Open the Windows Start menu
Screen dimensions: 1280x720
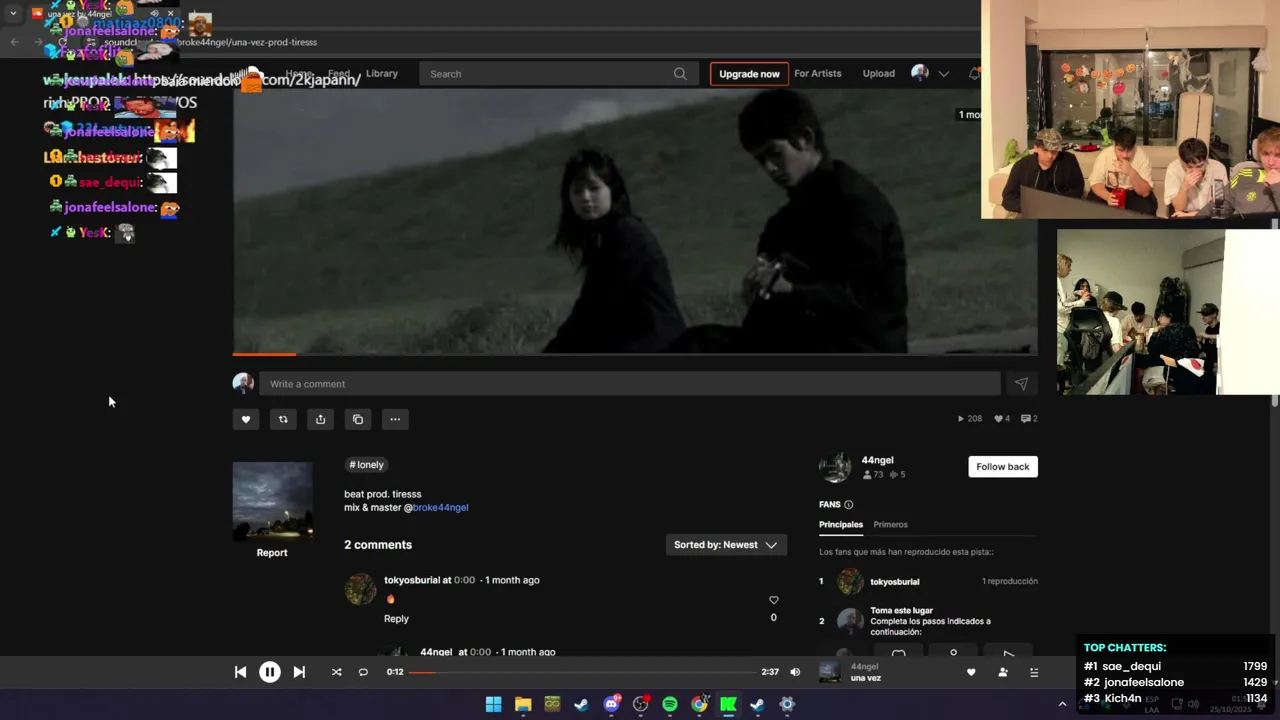(x=493, y=704)
